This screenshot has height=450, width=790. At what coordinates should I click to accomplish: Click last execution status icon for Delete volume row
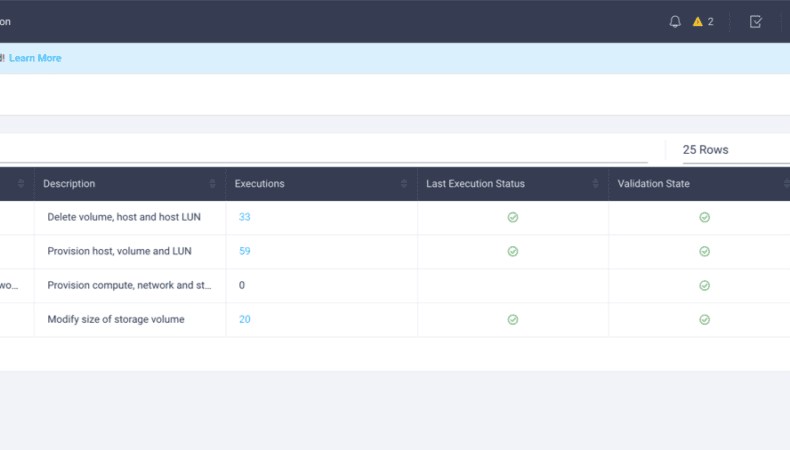[512, 217]
